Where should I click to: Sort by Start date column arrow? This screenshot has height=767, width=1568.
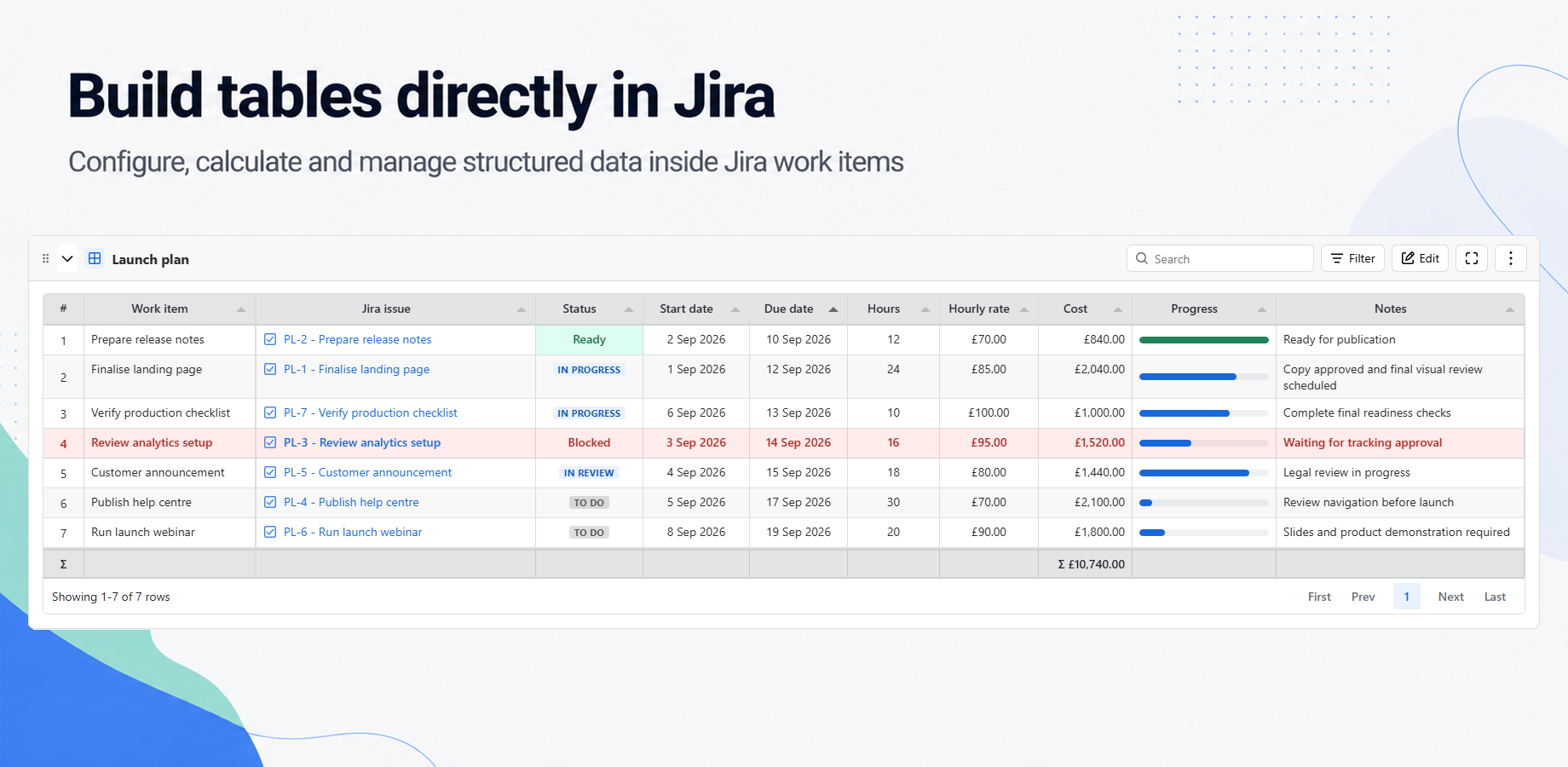[735, 309]
